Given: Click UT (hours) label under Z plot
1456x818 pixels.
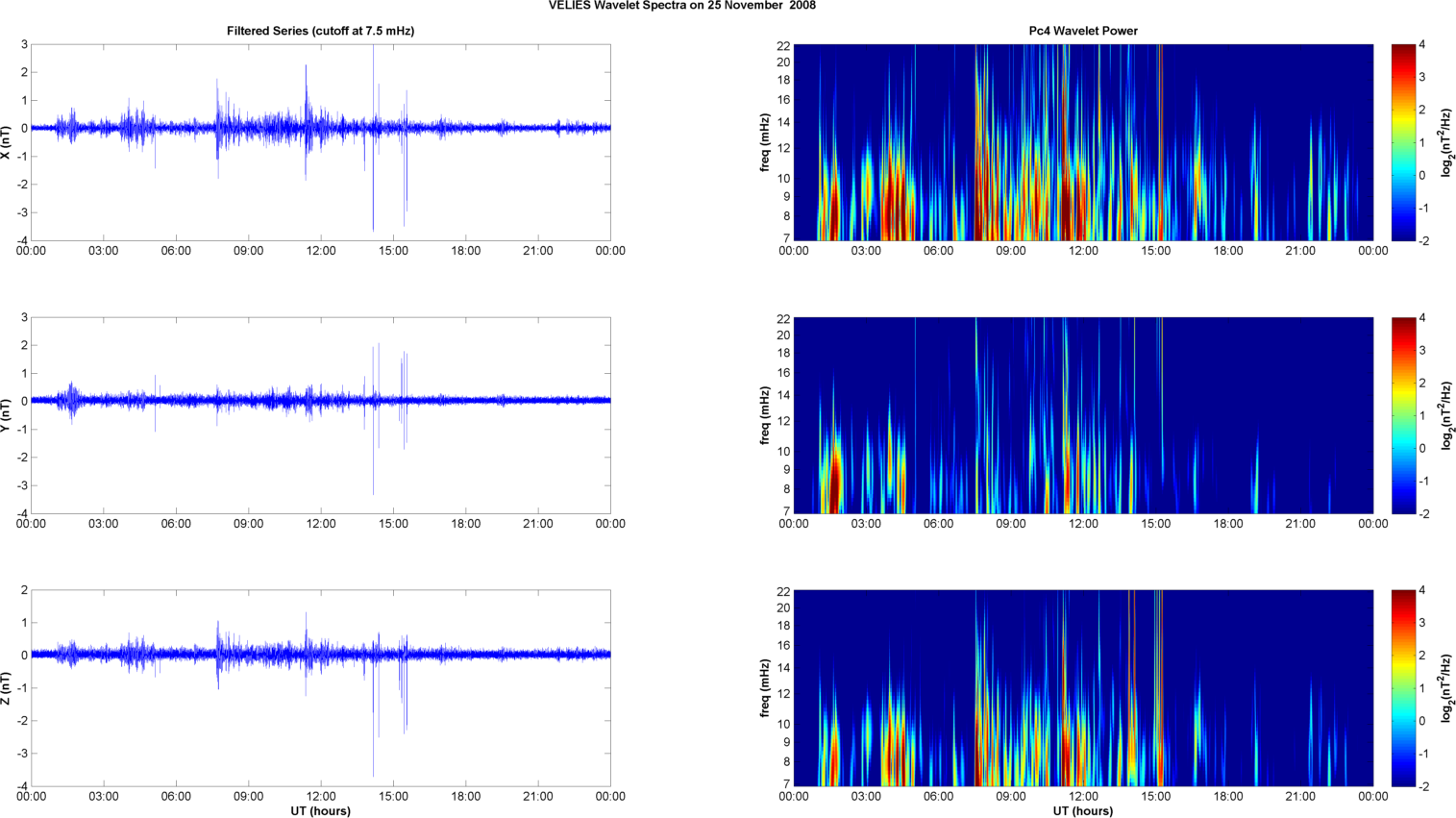Looking at the screenshot, I should point(320,811).
